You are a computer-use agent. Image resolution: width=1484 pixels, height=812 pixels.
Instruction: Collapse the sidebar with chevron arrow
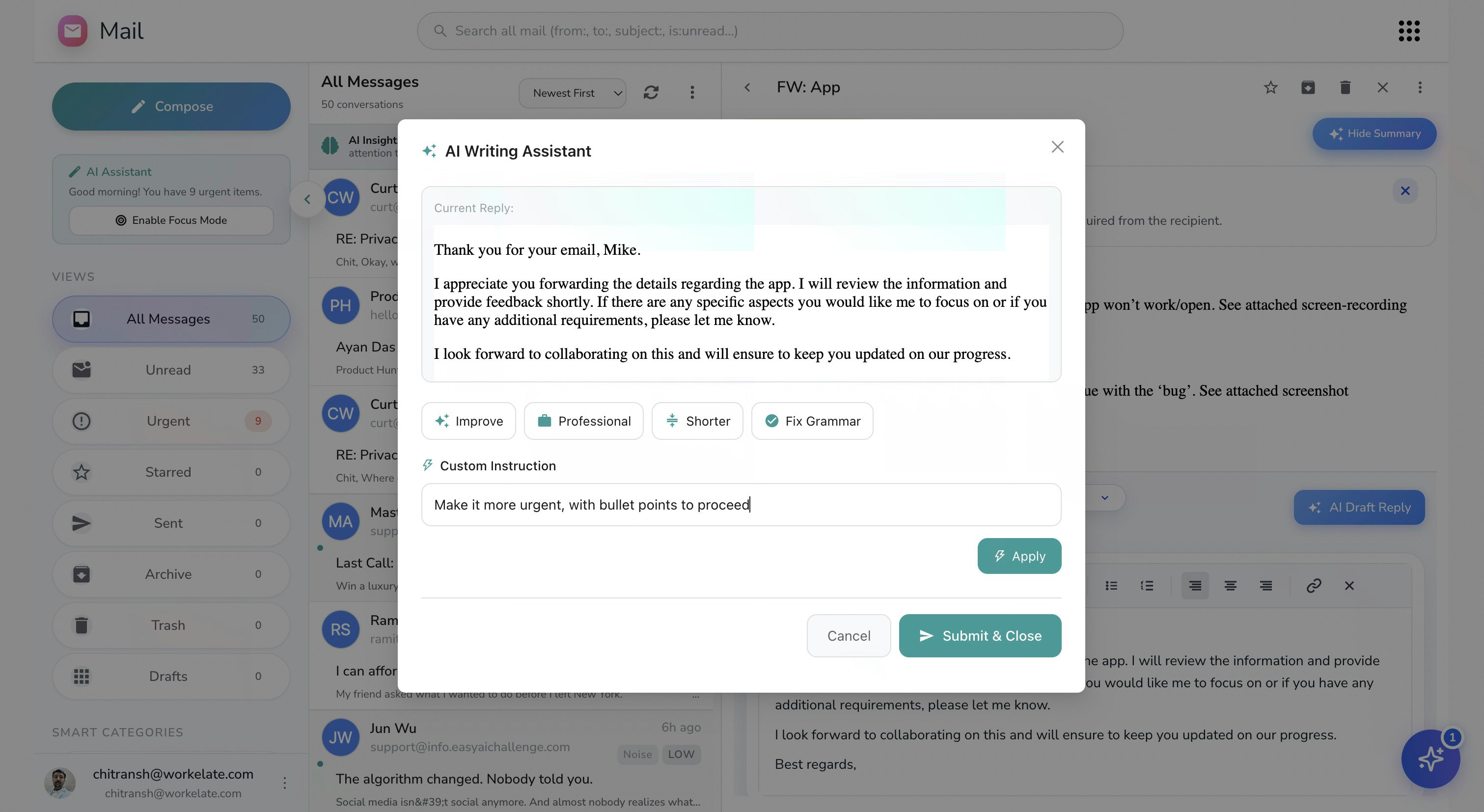[307, 199]
